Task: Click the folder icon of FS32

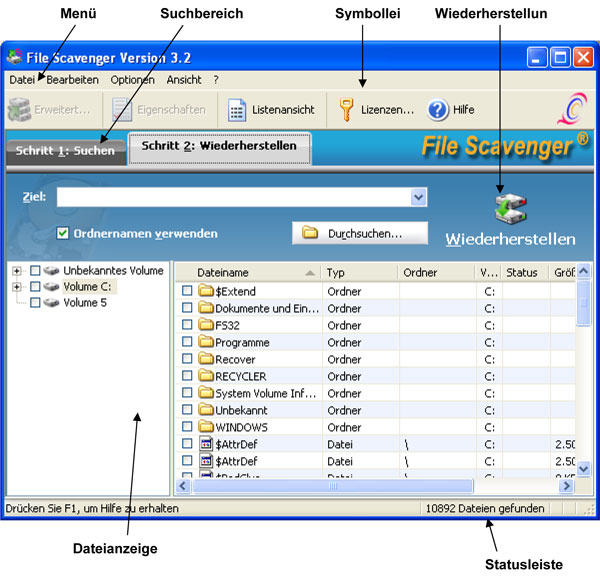Action: 206,325
